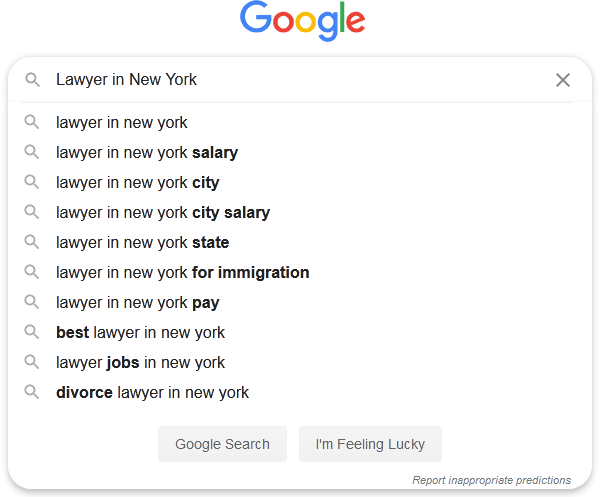Pick the "lawyer in new york city salary" suggestion

tap(163, 213)
